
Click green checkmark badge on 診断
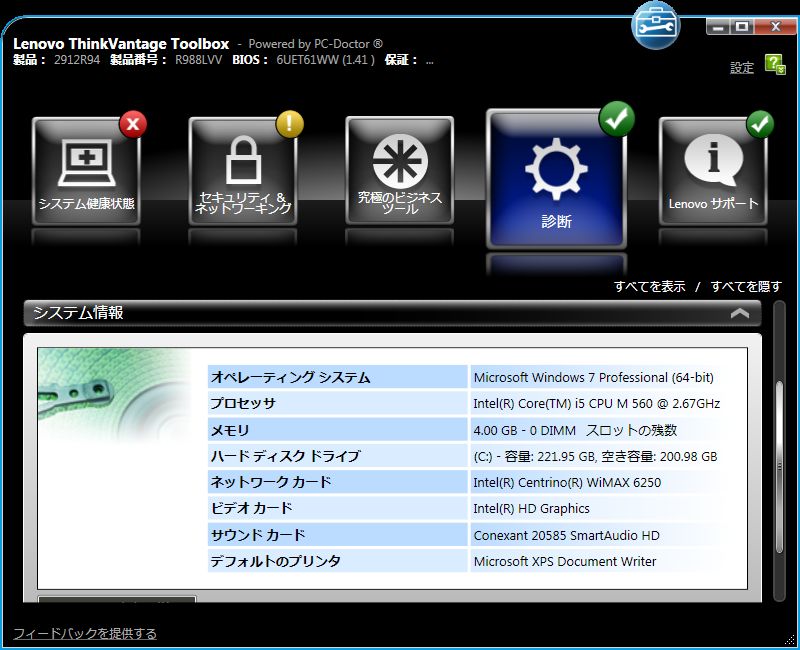click(x=617, y=119)
